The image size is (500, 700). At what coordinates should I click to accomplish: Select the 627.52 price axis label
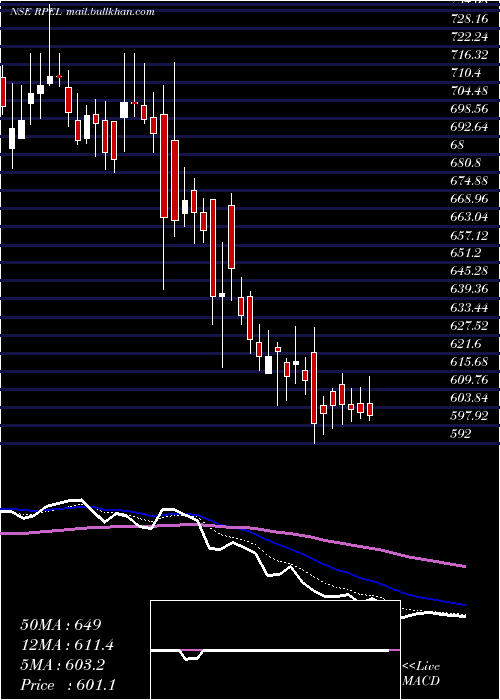(x=469, y=325)
